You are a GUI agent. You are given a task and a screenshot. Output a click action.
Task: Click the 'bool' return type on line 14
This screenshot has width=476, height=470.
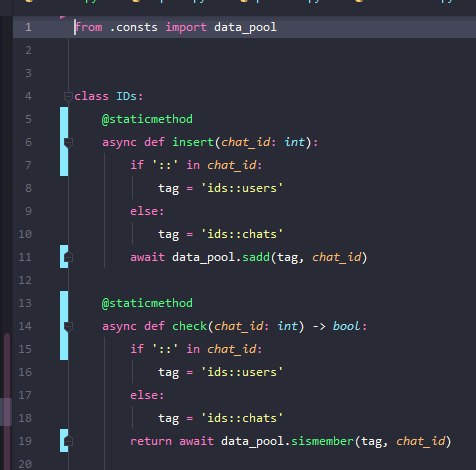click(346, 326)
